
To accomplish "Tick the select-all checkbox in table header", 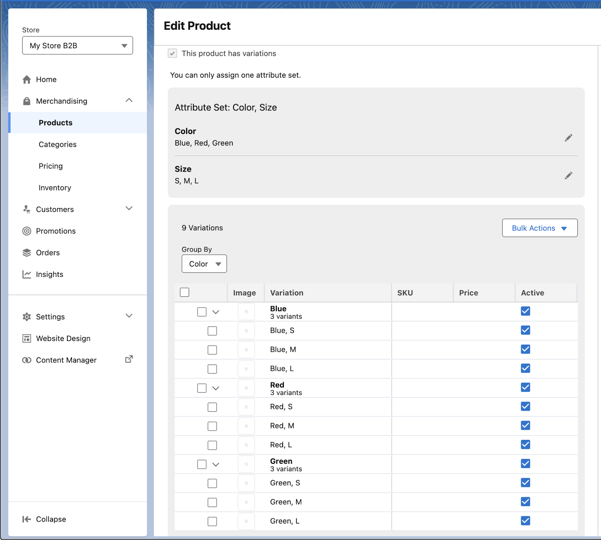I will click(184, 292).
